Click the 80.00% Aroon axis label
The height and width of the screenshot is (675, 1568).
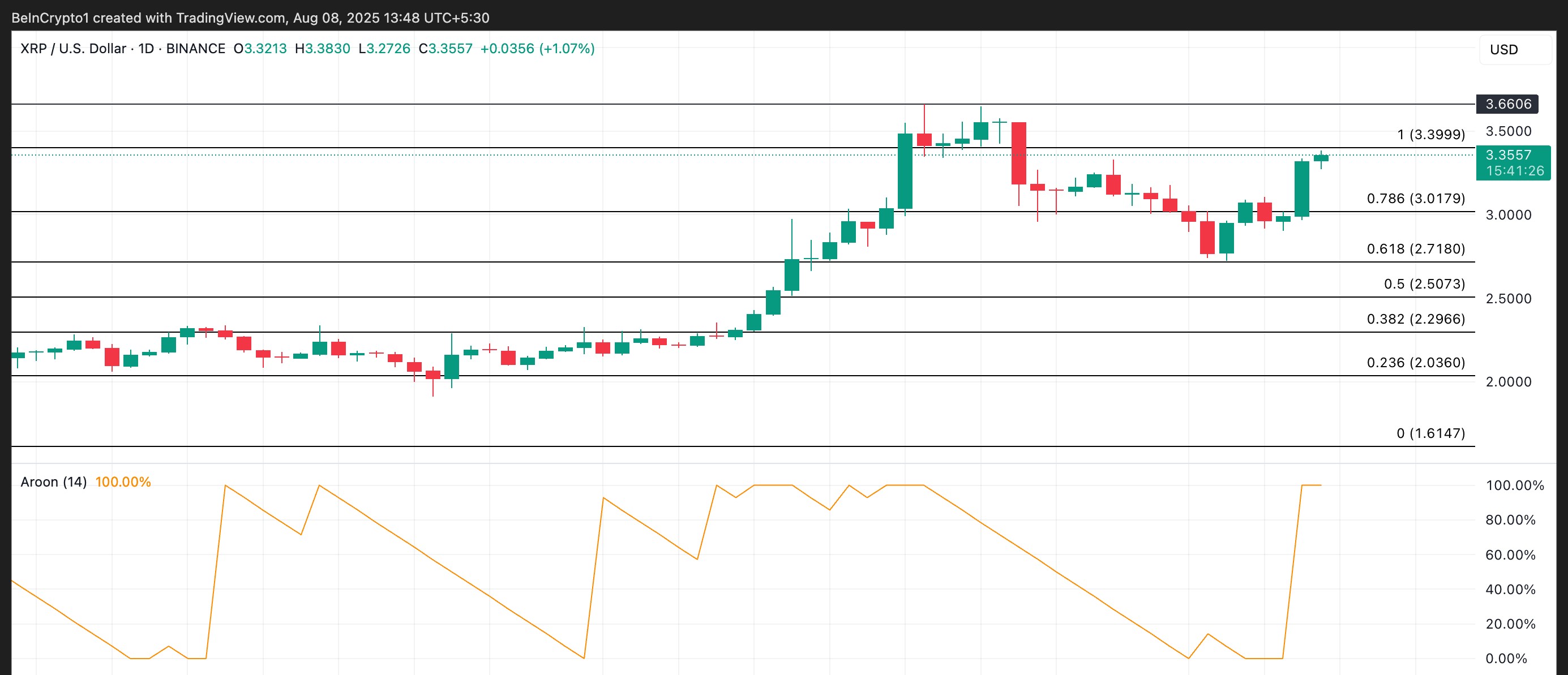(x=1510, y=520)
